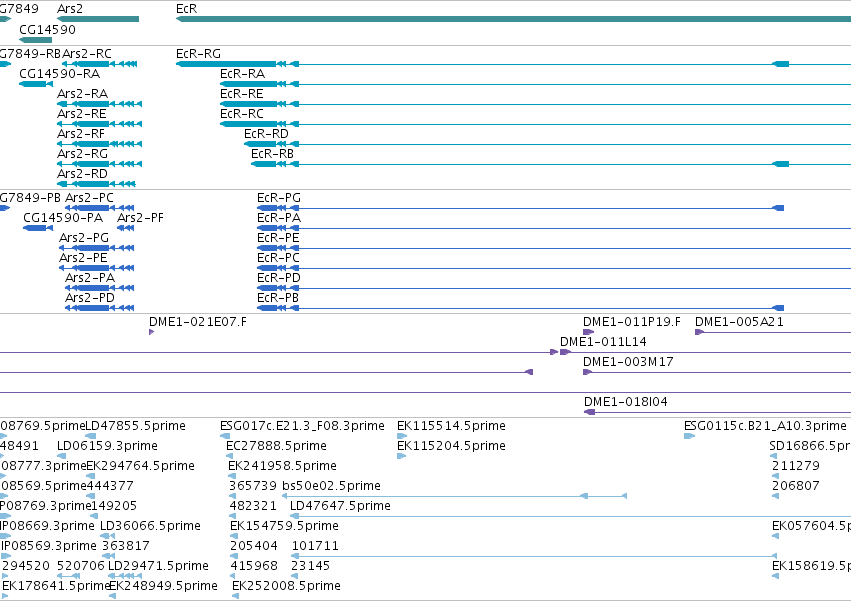Select EST ESG017c.E21.3_F08.3prime label
This screenshot has width=851, height=601.
coord(302,426)
